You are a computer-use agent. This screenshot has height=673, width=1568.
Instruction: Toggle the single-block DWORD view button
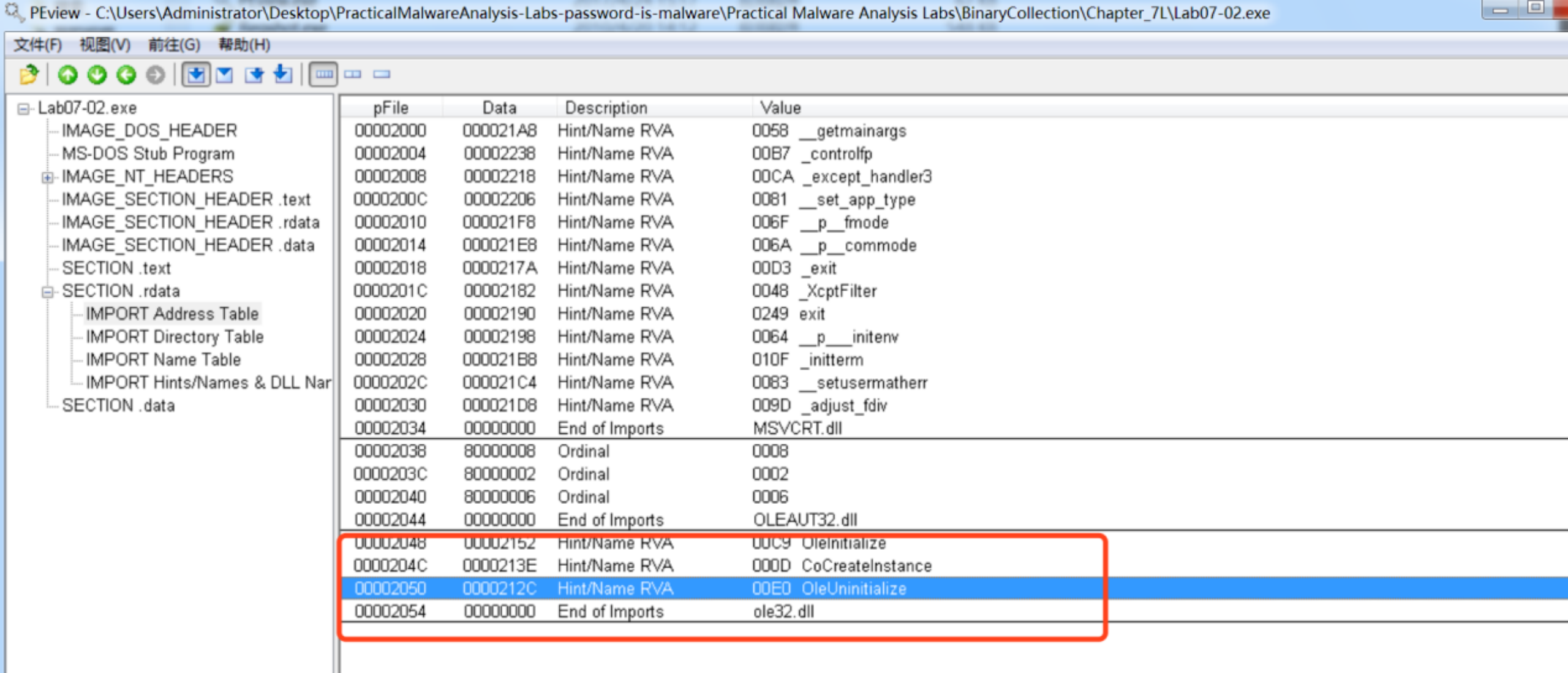[x=382, y=75]
